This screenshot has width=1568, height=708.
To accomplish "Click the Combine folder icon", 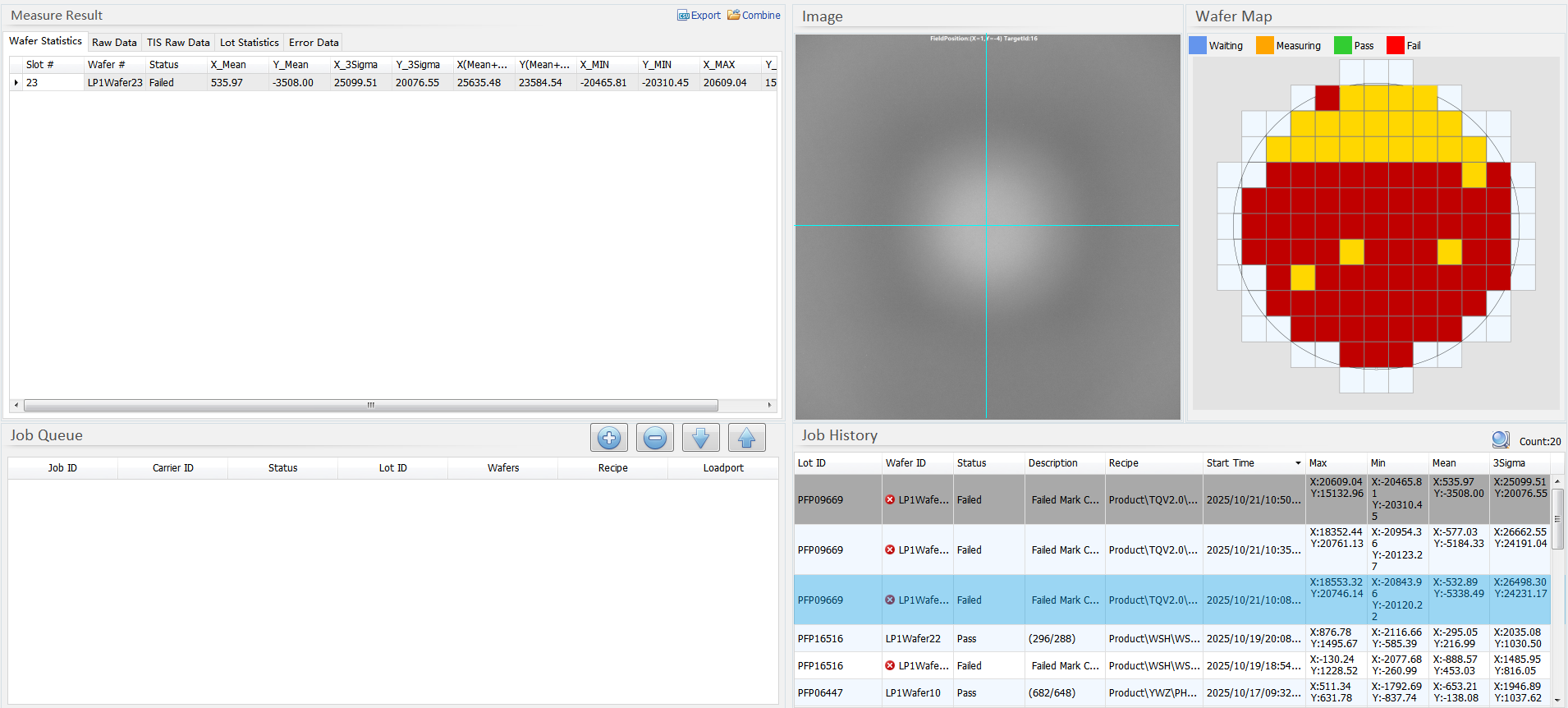I will point(734,15).
